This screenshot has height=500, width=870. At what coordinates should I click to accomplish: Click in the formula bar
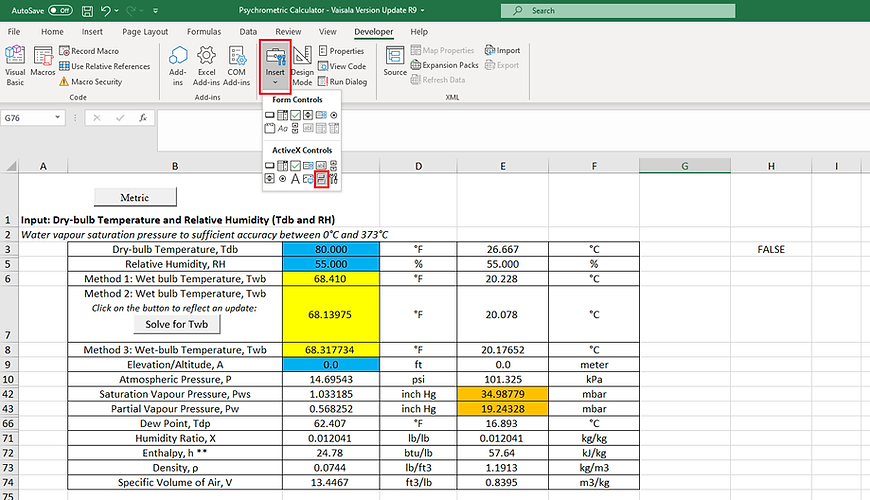click(x=513, y=130)
